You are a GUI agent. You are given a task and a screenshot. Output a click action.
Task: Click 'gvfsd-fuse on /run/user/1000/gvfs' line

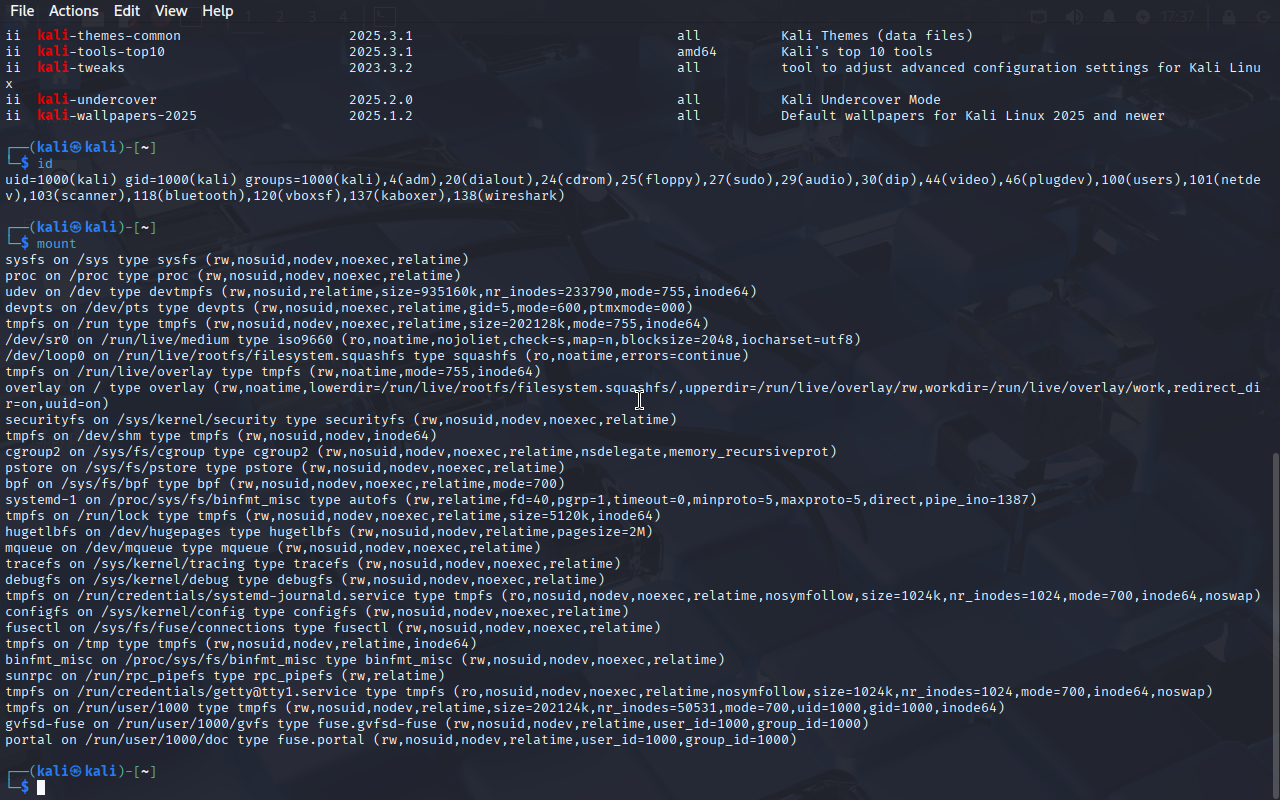point(437,724)
